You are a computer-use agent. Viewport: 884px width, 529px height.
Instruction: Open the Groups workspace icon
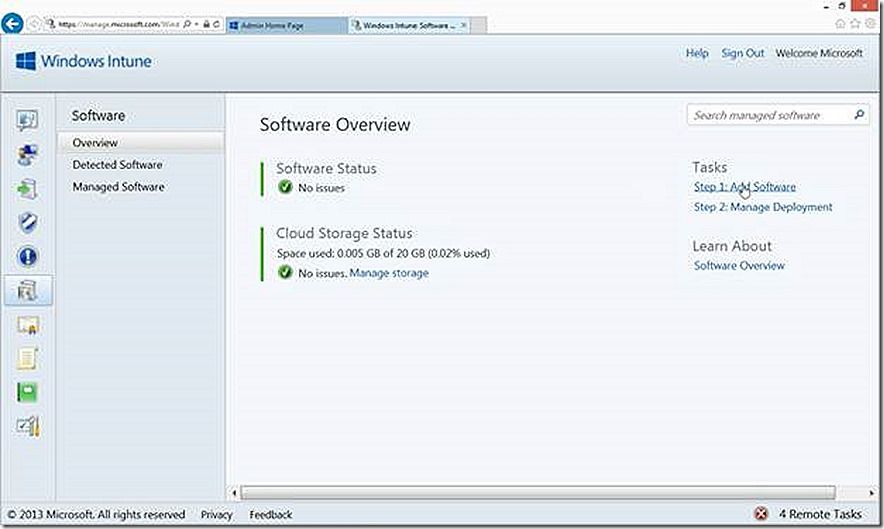pyautogui.click(x=27, y=155)
